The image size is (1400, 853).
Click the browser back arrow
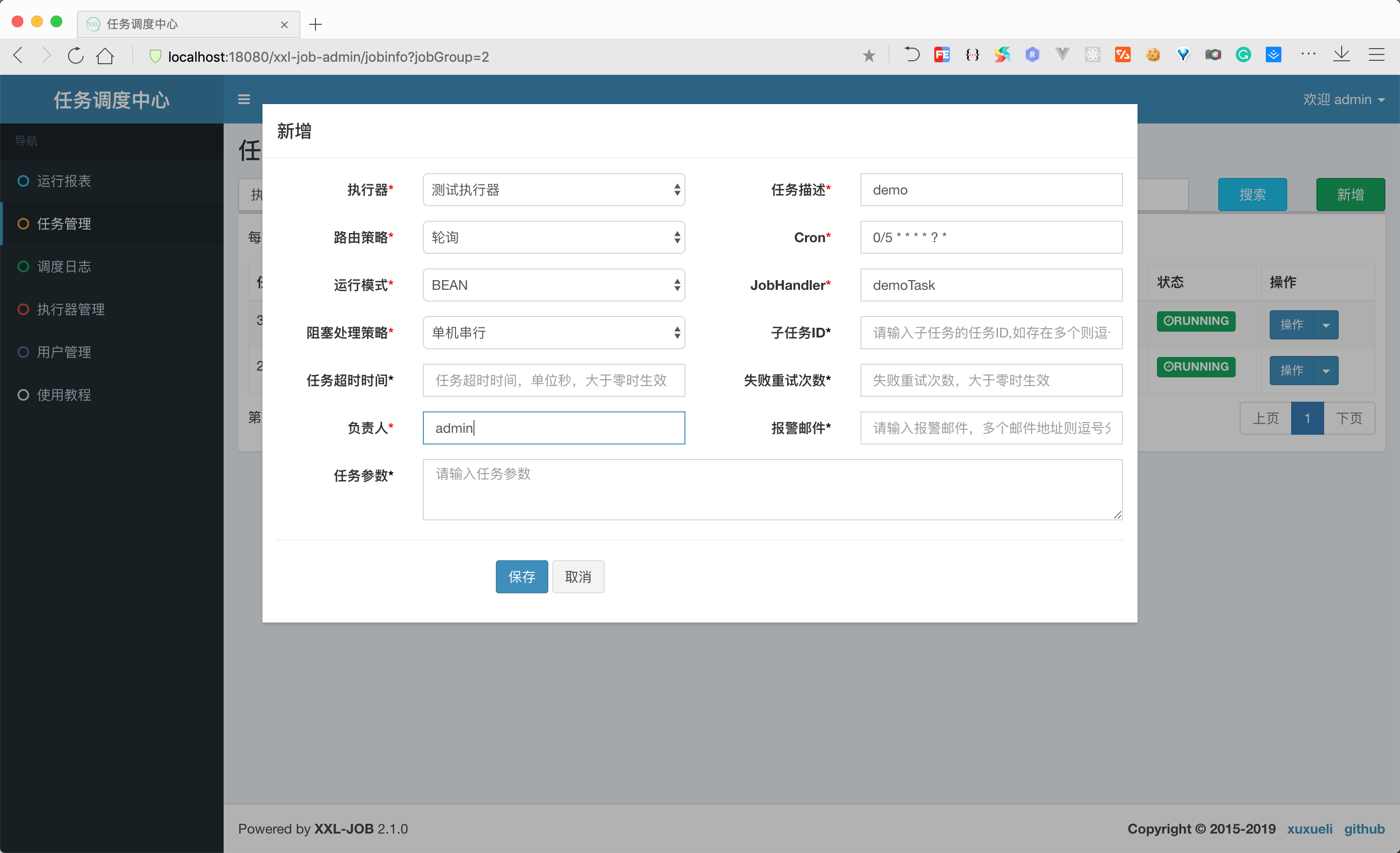point(18,56)
